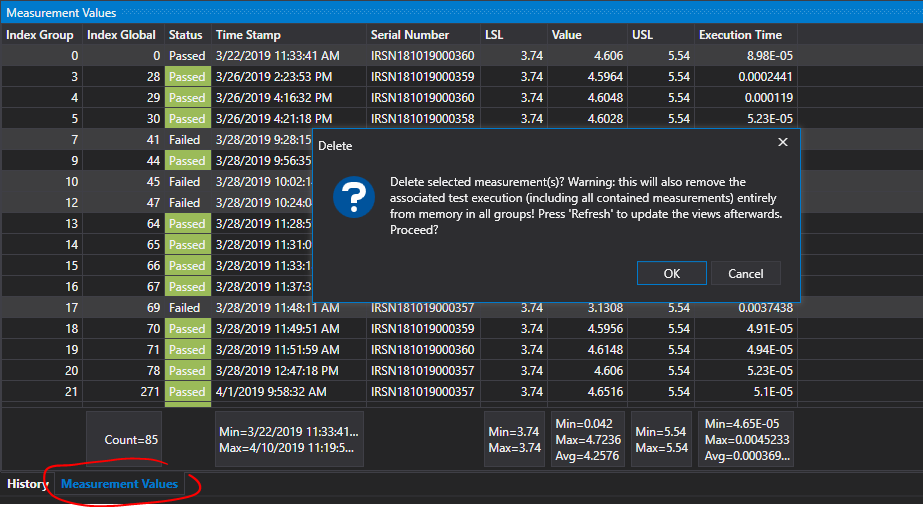The height and width of the screenshot is (507, 923).
Task: Confirm deletion with the OK button
Action: [x=672, y=273]
